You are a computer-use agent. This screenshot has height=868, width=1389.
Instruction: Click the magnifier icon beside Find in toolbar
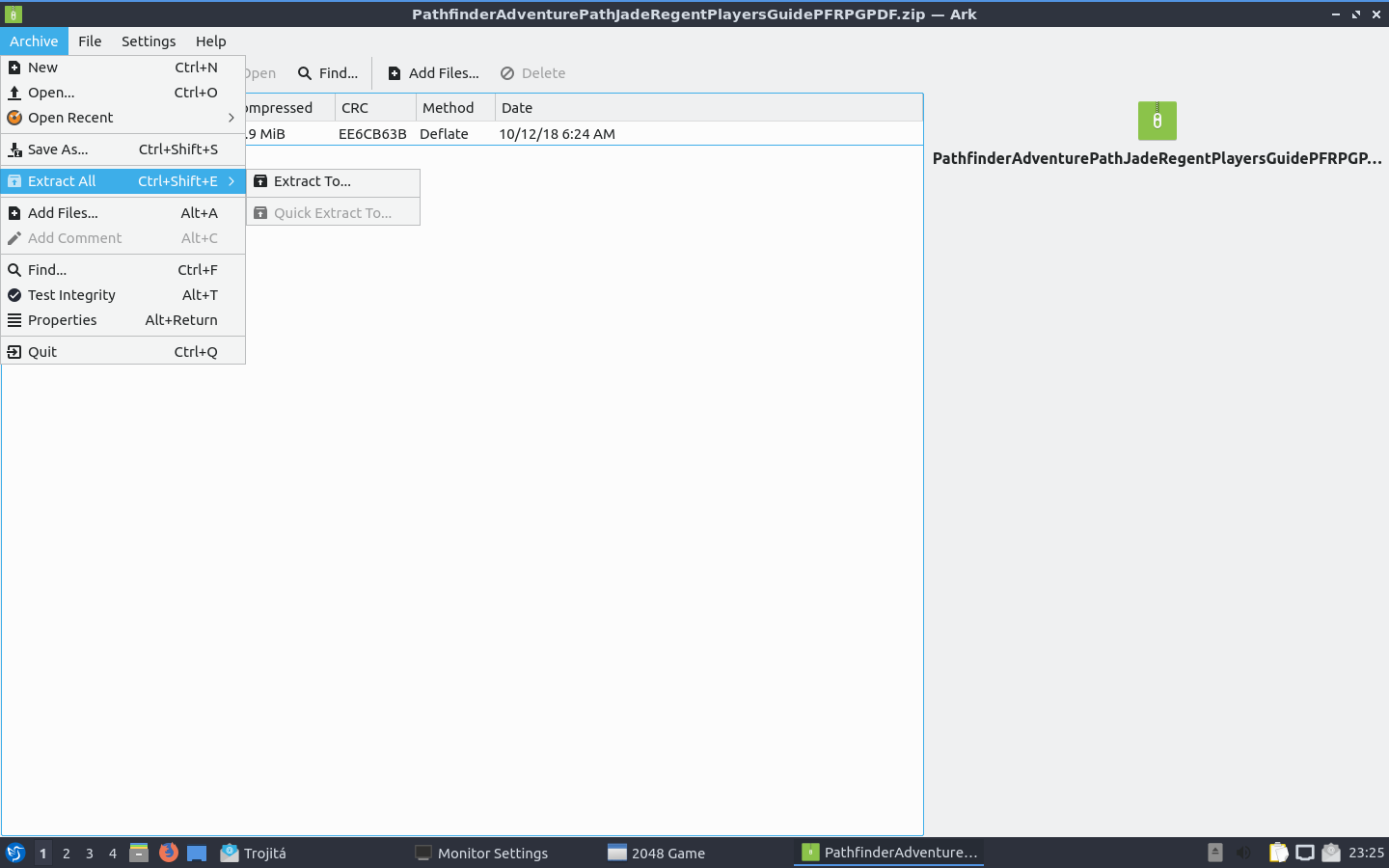click(305, 73)
